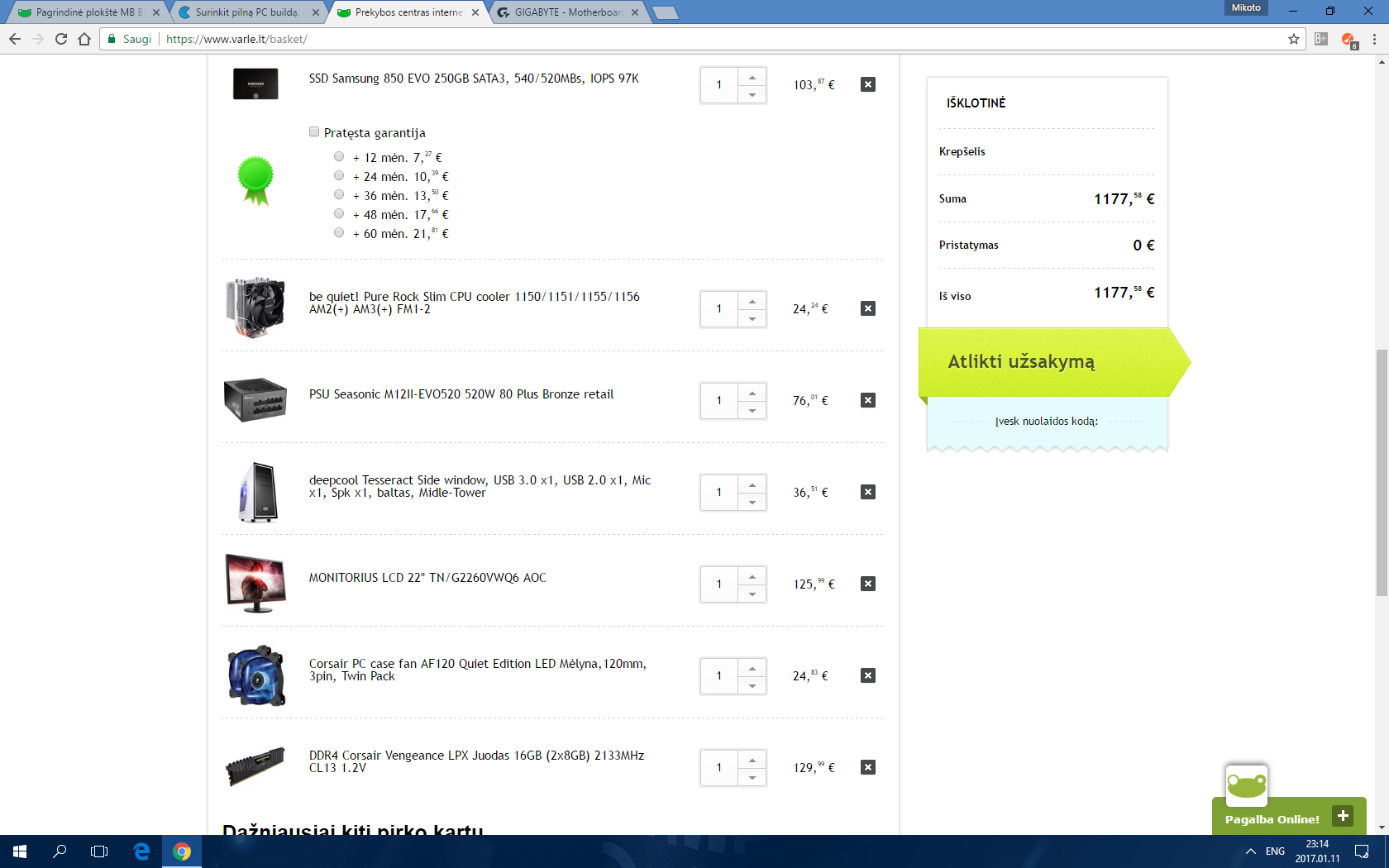The height and width of the screenshot is (868, 1389).
Task: Go to browser home page
Action: point(84,39)
